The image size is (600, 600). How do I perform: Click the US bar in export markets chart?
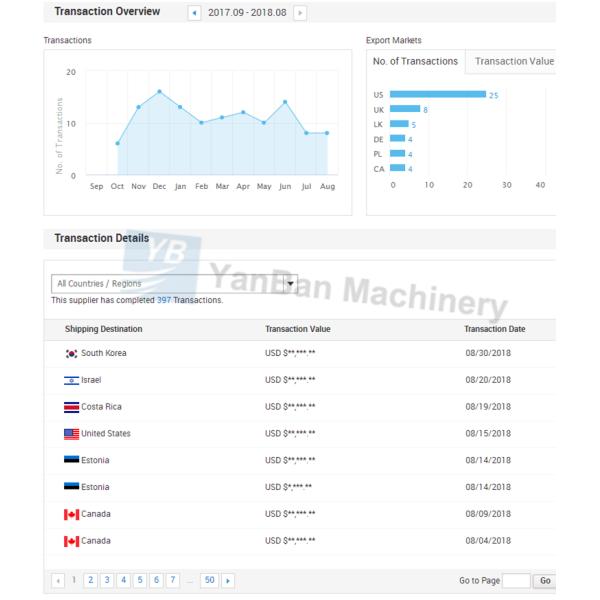tap(437, 95)
